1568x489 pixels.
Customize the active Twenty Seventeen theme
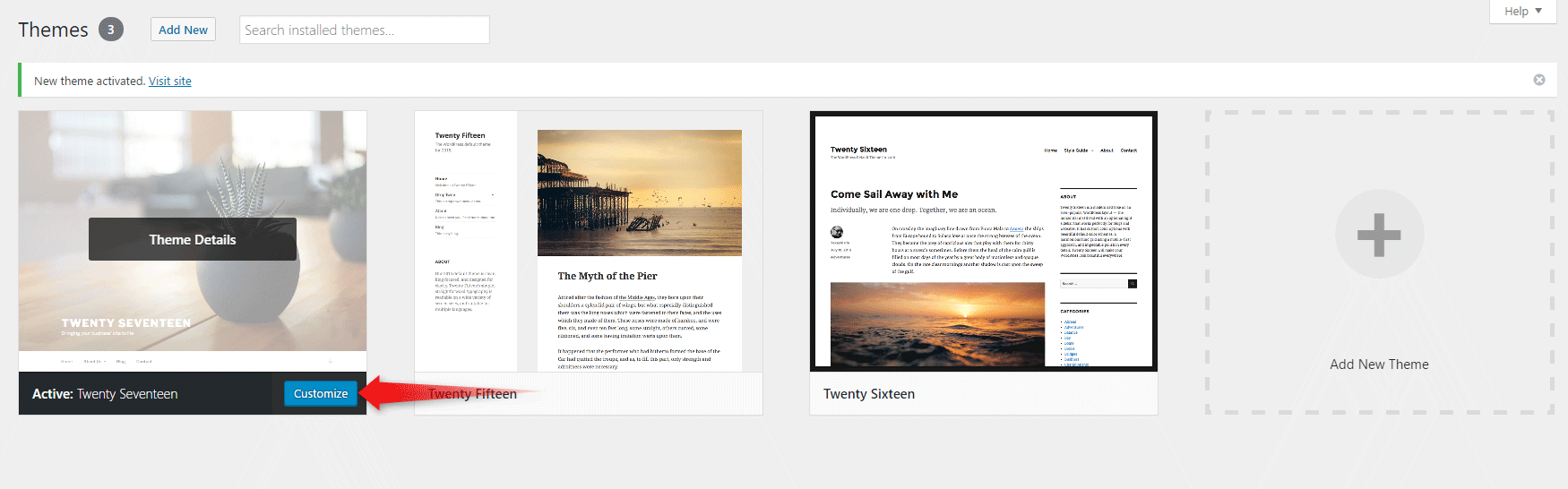click(320, 393)
